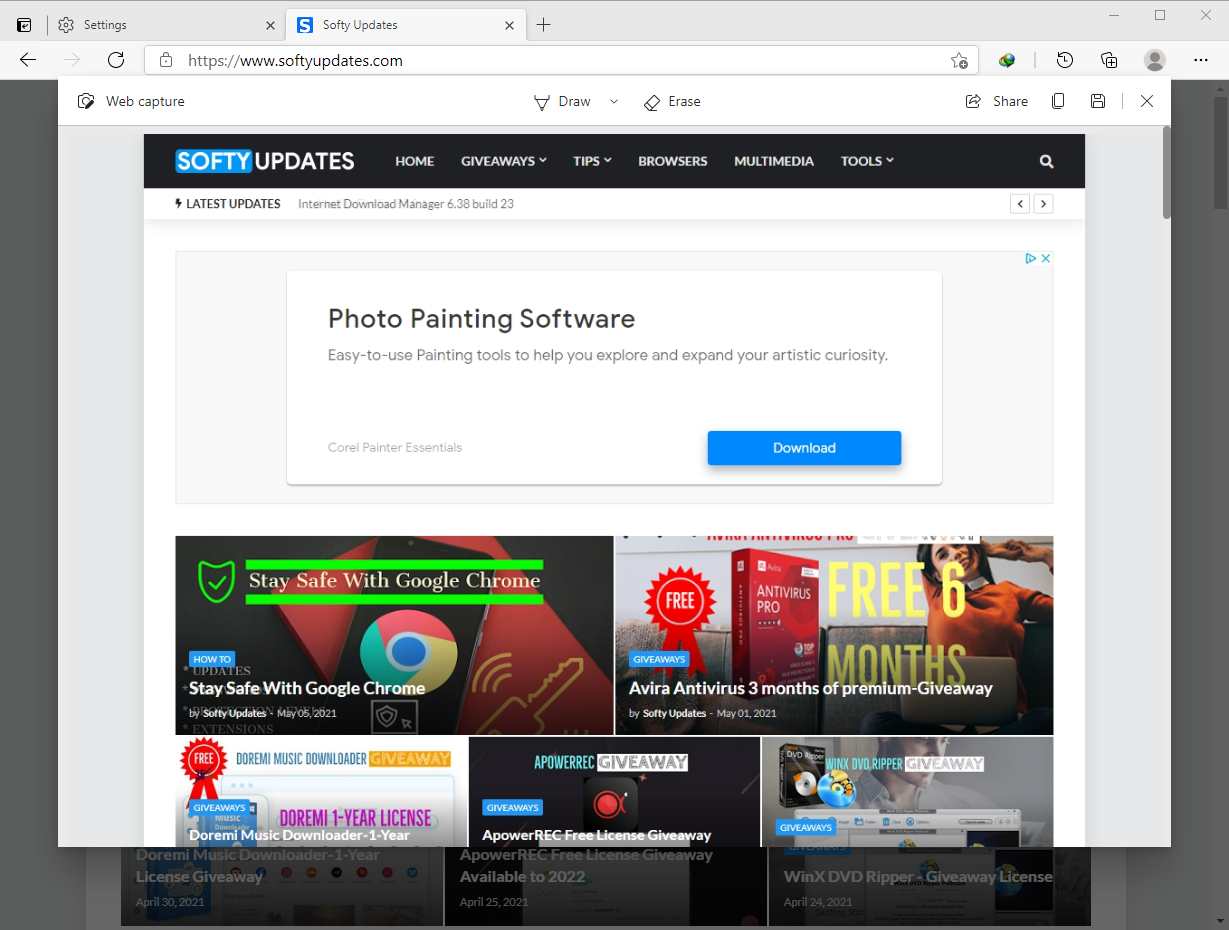The height and width of the screenshot is (930, 1229).
Task: Click the Softy Updates site logo
Action: point(265,161)
